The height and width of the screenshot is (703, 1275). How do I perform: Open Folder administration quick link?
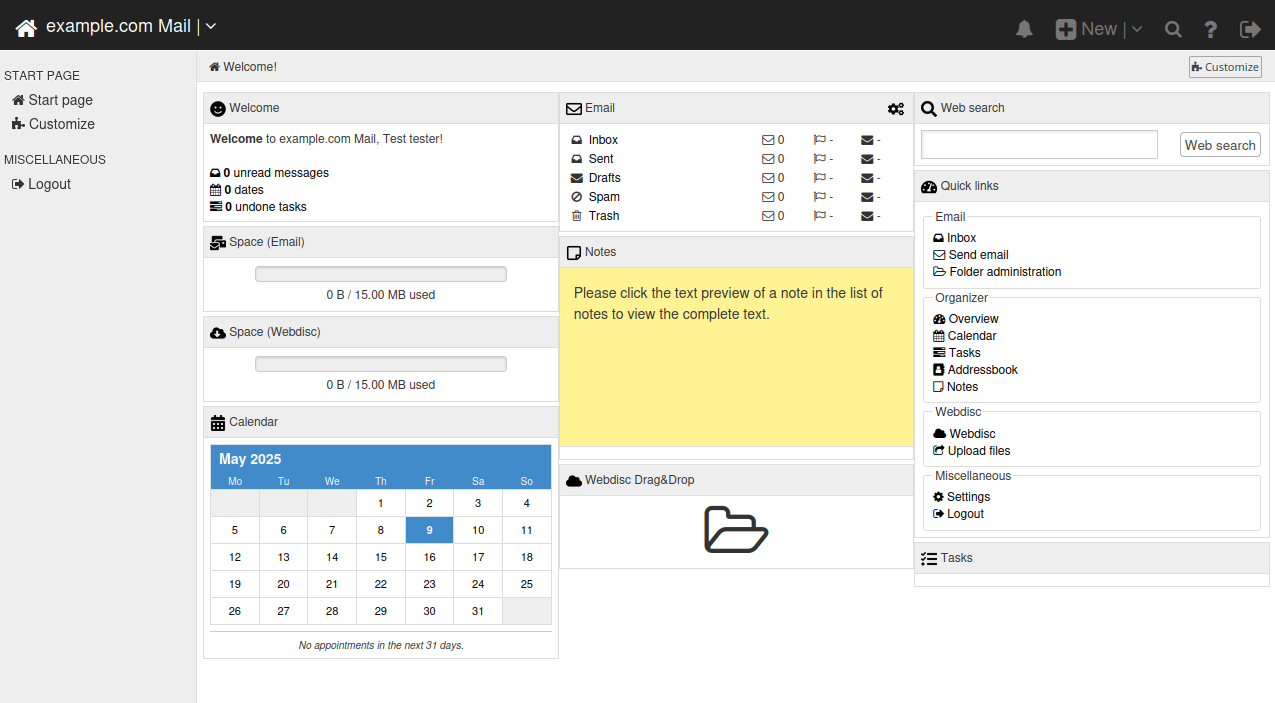click(x=1004, y=272)
